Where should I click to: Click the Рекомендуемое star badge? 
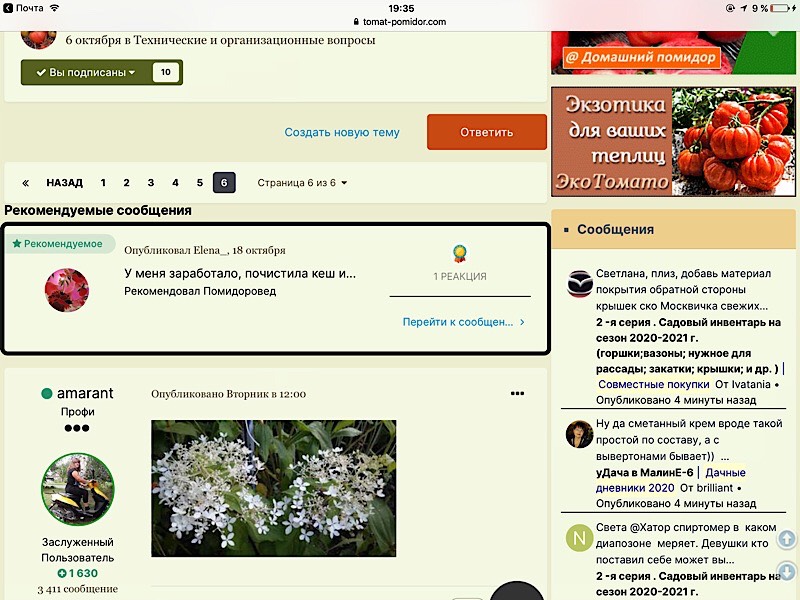(58, 244)
